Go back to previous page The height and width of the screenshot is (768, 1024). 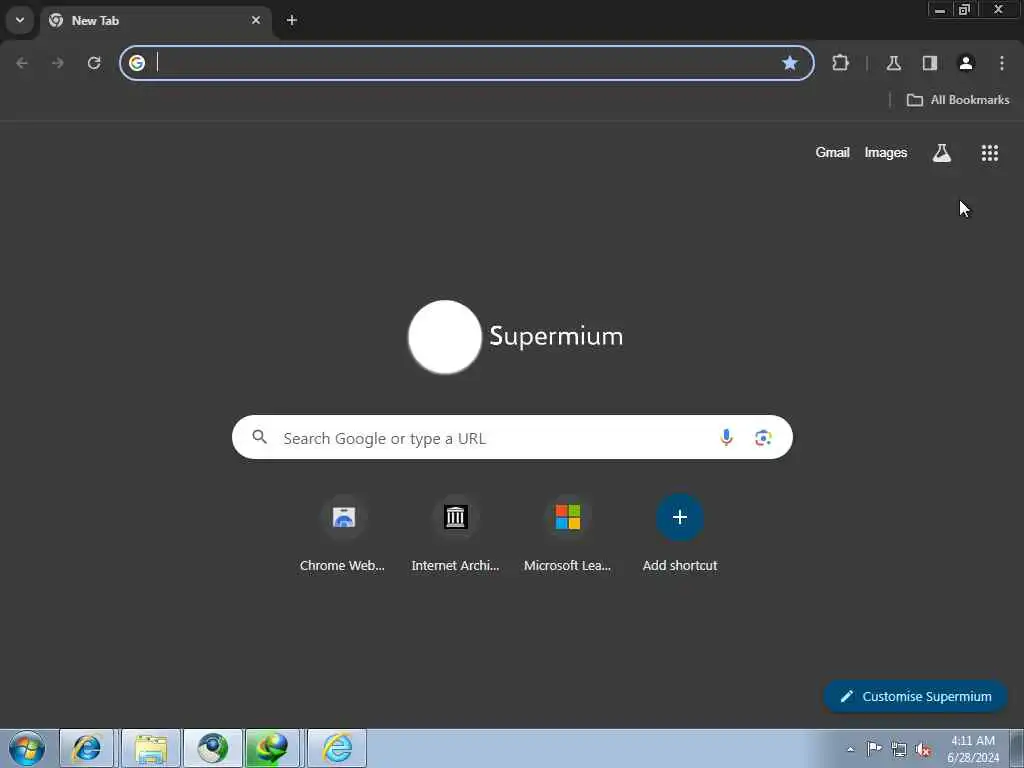click(x=22, y=63)
